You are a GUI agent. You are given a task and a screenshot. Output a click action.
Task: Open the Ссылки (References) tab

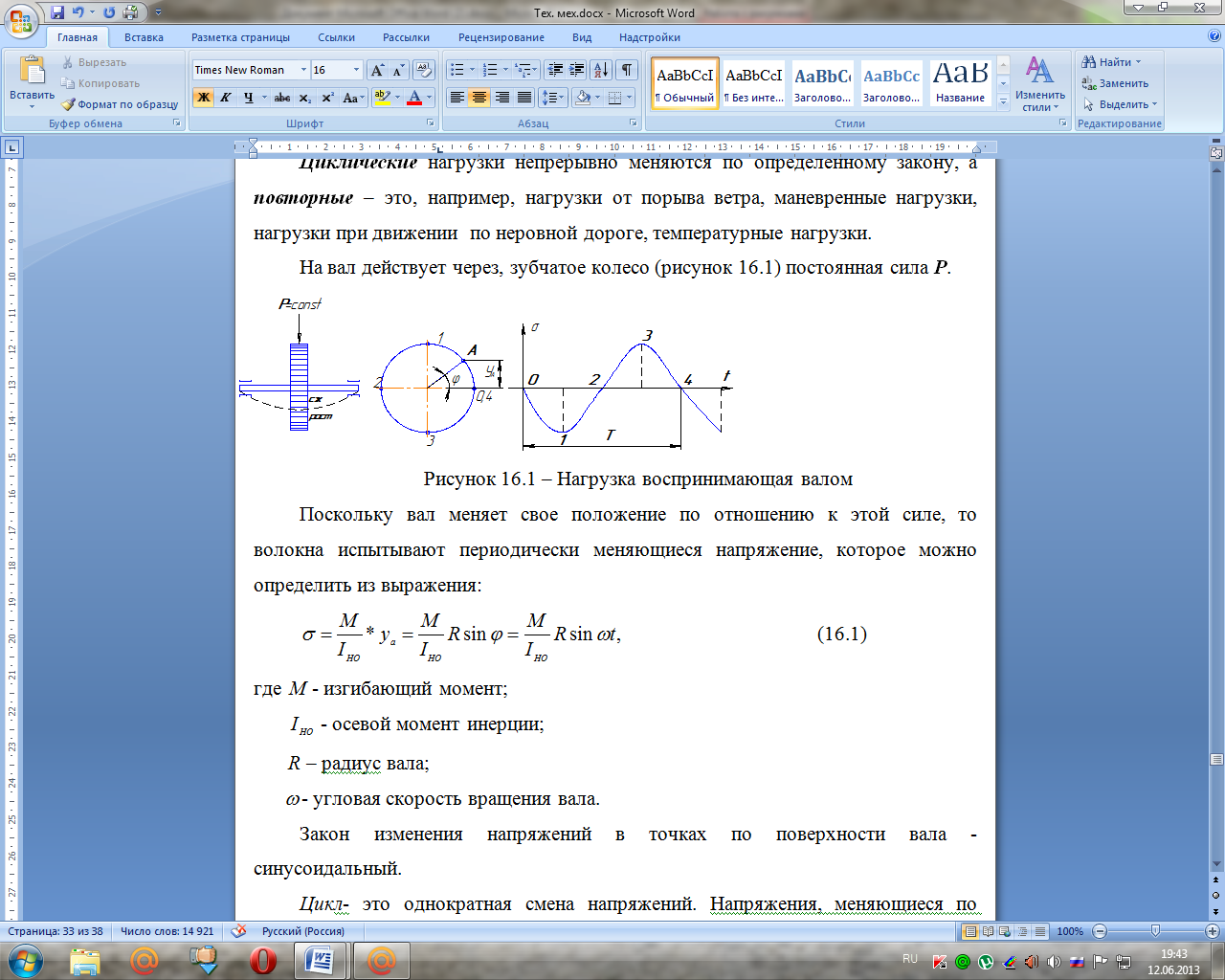(336, 37)
